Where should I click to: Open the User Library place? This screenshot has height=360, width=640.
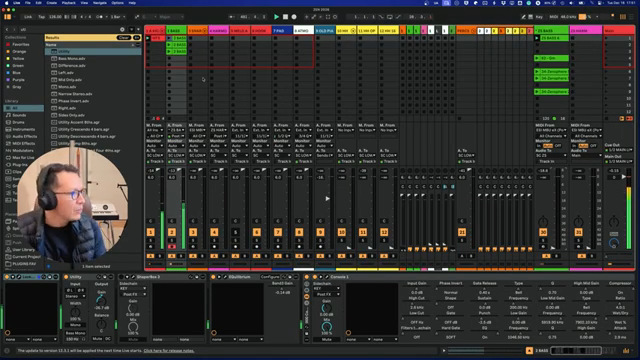pyautogui.click(x=23, y=249)
